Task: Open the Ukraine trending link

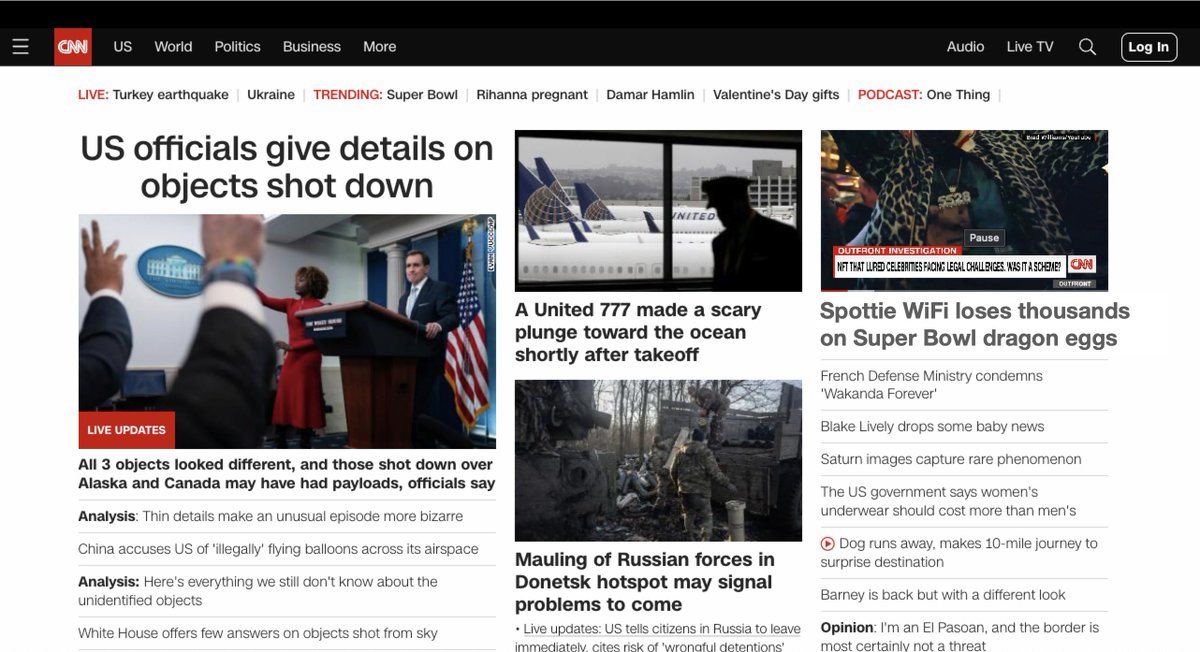Action: pos(271,95)
